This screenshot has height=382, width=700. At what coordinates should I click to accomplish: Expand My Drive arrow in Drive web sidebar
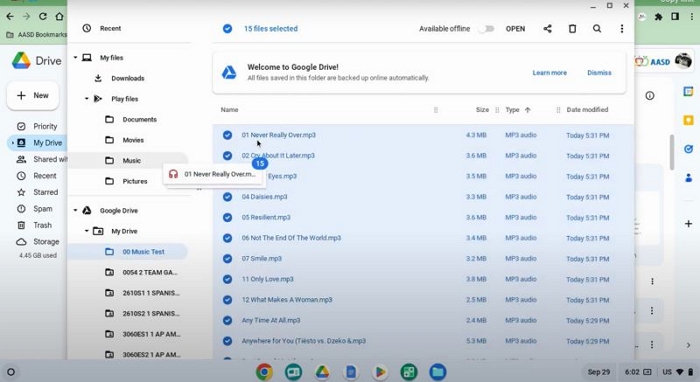pyautogui.click(x=12, y=143)
